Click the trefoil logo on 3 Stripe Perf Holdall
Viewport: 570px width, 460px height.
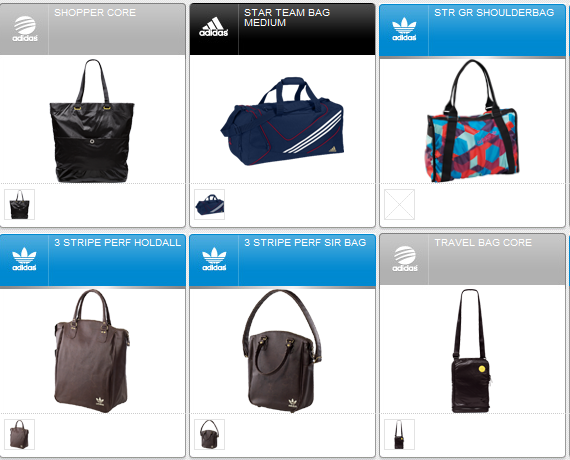[24, 259]
